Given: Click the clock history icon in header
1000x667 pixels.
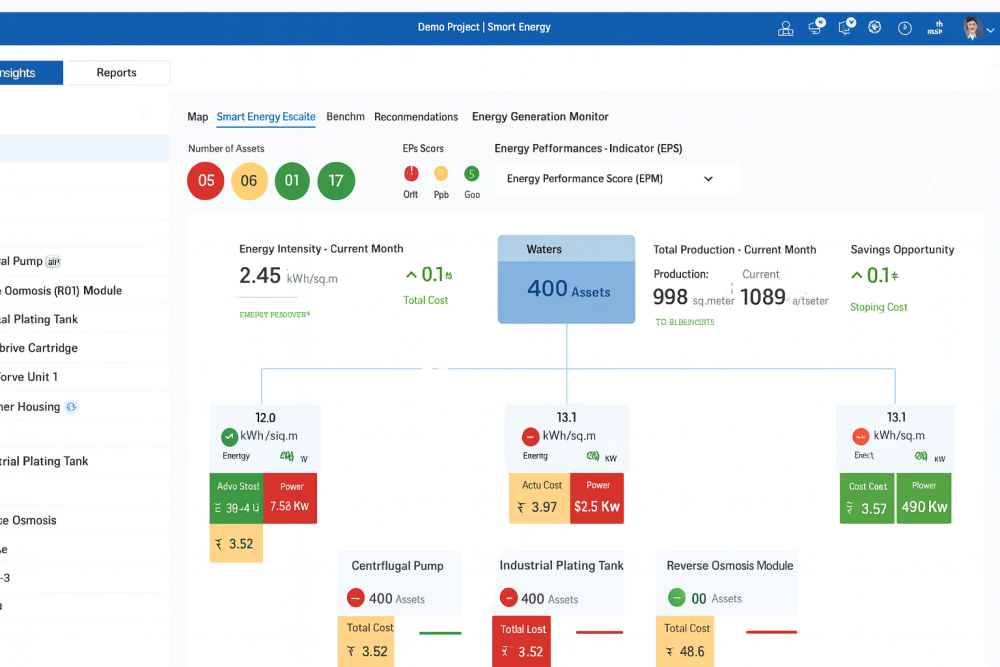Looking at the screenshot, I should (x=905, y=28).
